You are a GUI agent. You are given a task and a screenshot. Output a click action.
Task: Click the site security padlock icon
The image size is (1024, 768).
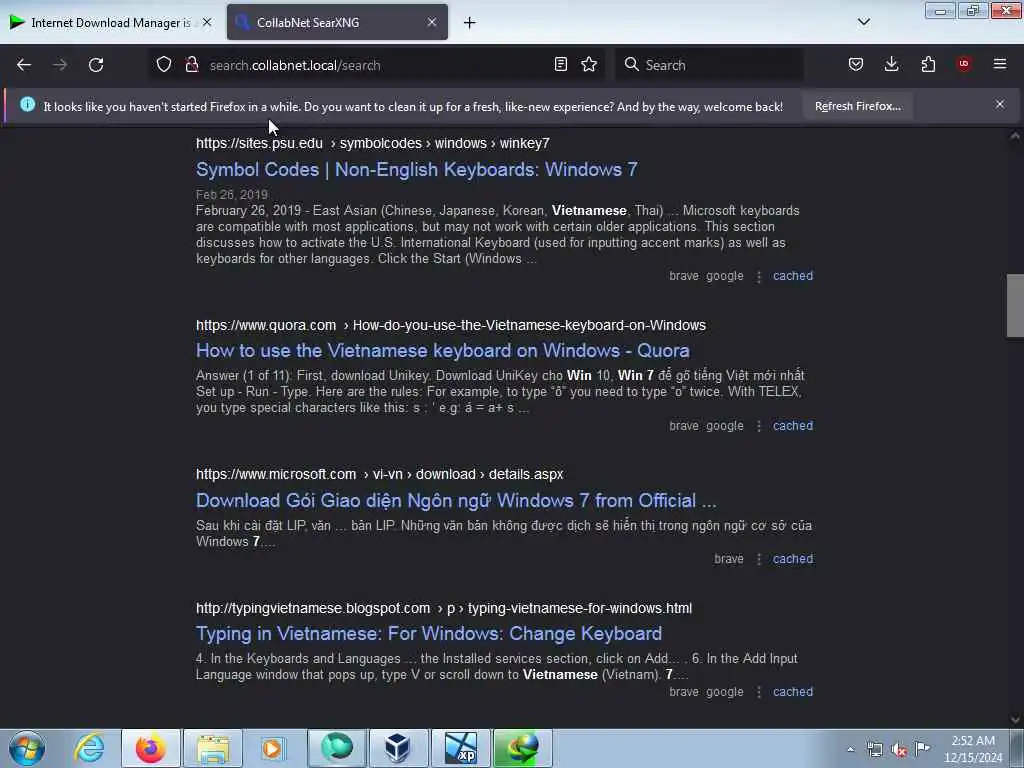pos(192,65)
